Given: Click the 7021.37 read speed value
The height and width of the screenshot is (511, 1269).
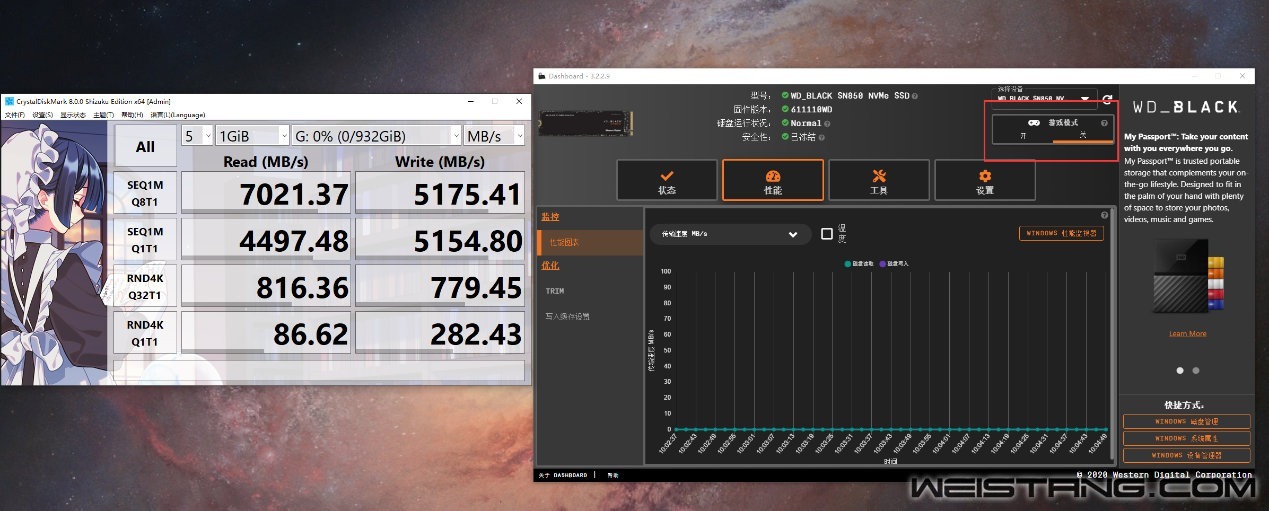Looking at the screenshot, I should click(x=265, y=194).
